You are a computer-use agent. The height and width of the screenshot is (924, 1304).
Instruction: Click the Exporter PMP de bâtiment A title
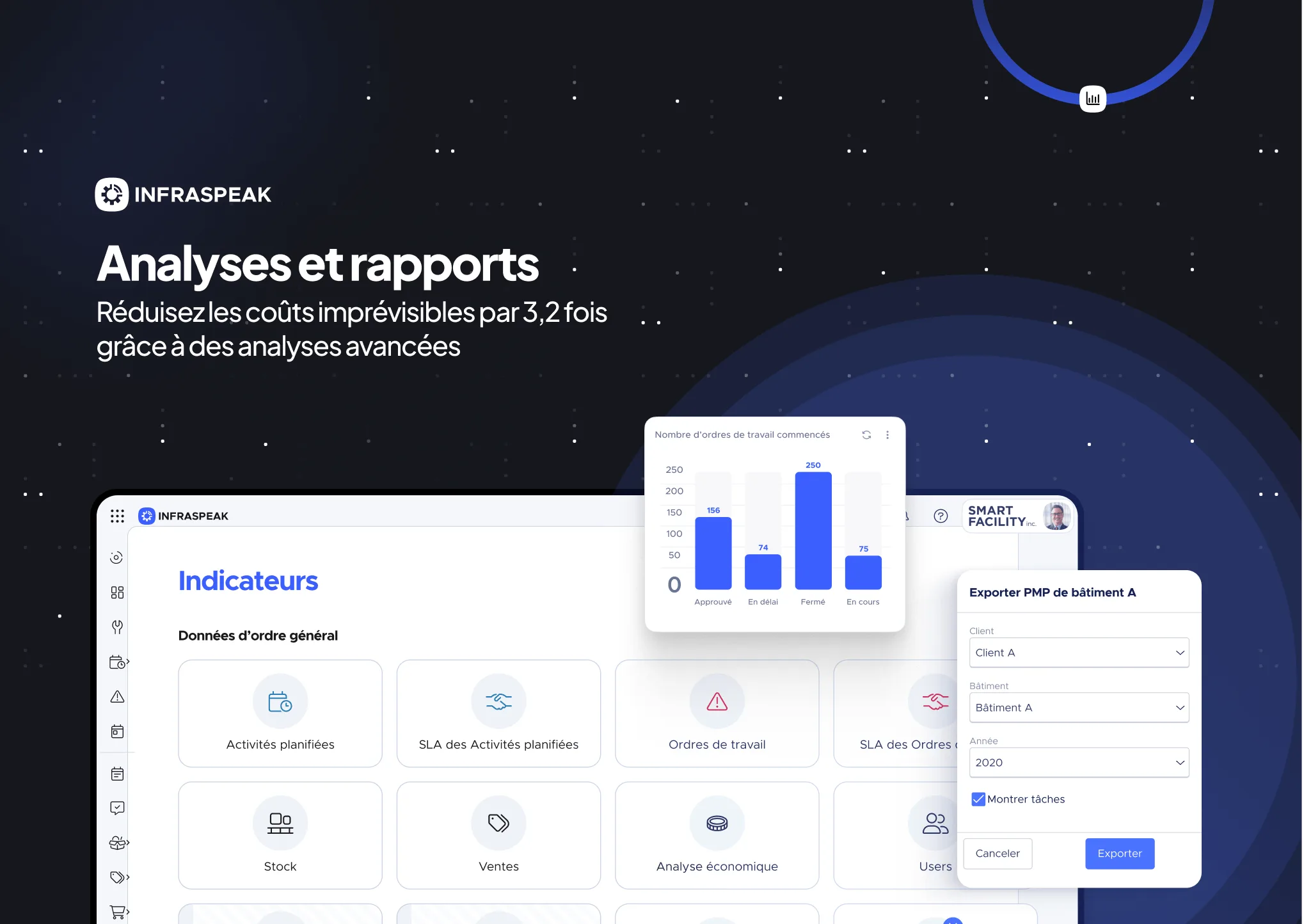click(x=1053, y=593)
